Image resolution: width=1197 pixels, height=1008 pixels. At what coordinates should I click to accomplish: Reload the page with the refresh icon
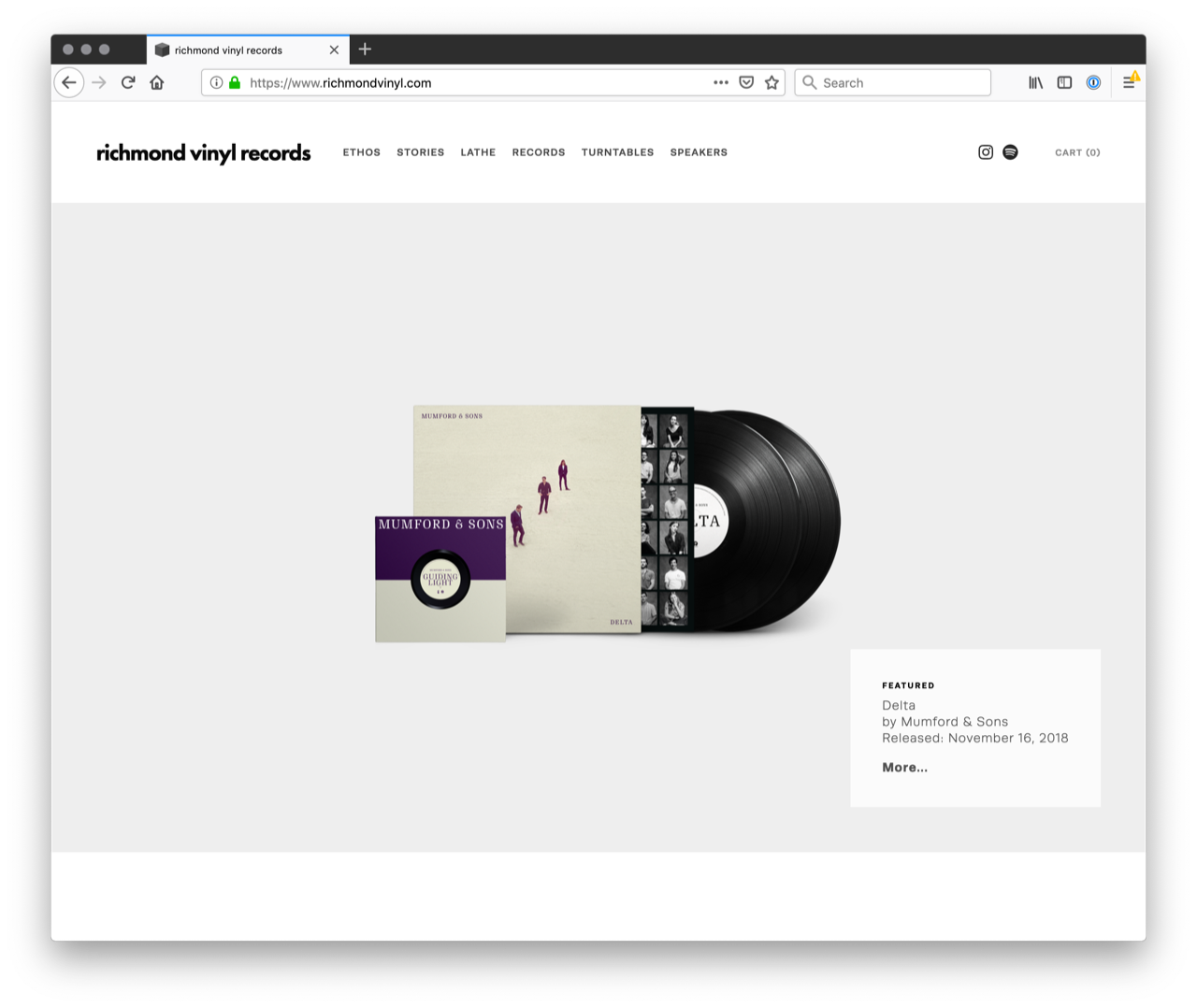coord(128,82)
